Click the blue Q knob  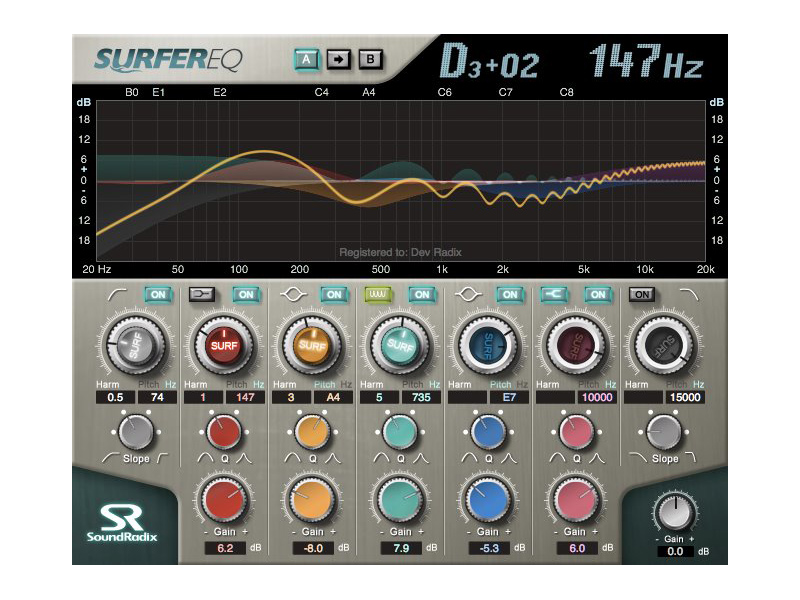tap(488, 432)
